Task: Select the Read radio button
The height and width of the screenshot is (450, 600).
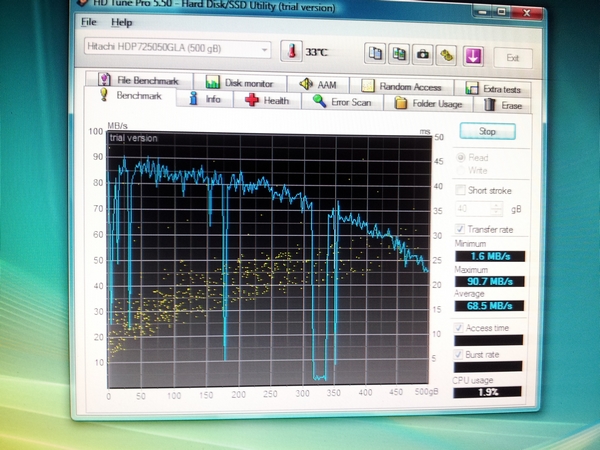Action: click(x=461, y=157)
